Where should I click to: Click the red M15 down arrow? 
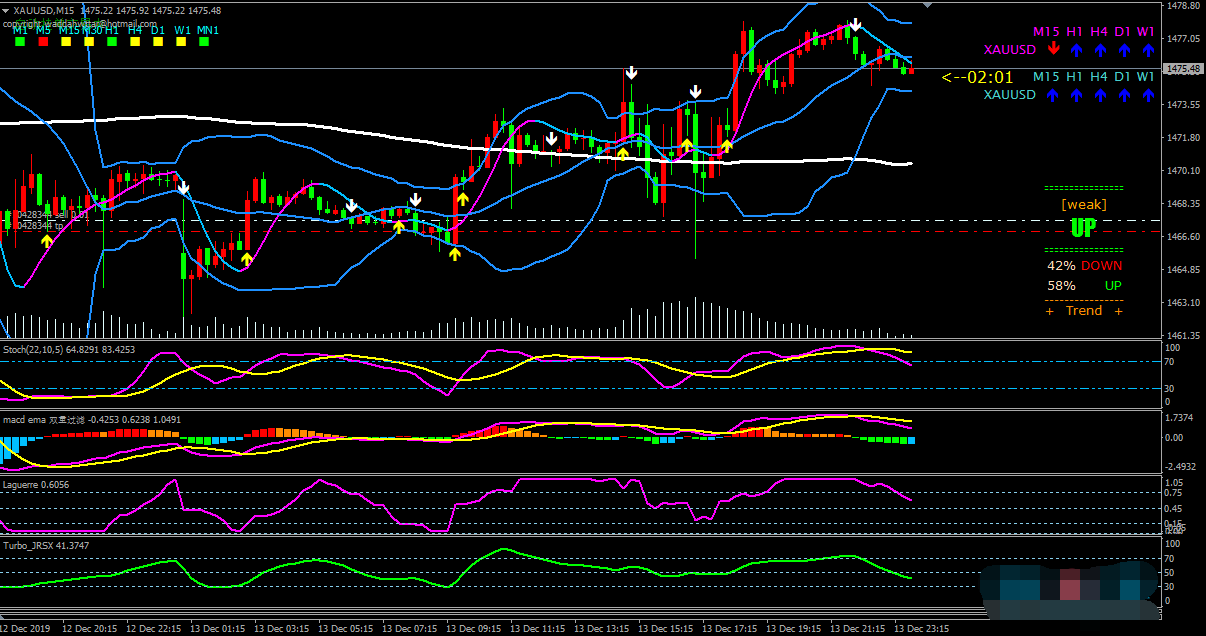tap(1052, 49)
